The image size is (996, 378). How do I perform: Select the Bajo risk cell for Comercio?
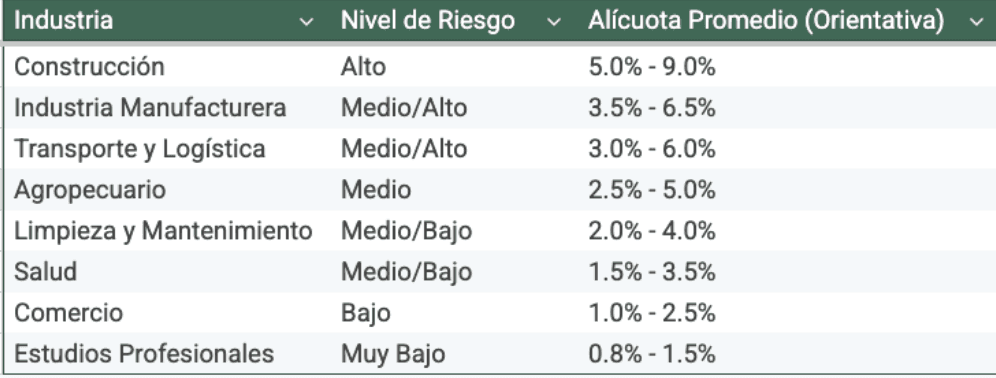click(x=453, y=313)
